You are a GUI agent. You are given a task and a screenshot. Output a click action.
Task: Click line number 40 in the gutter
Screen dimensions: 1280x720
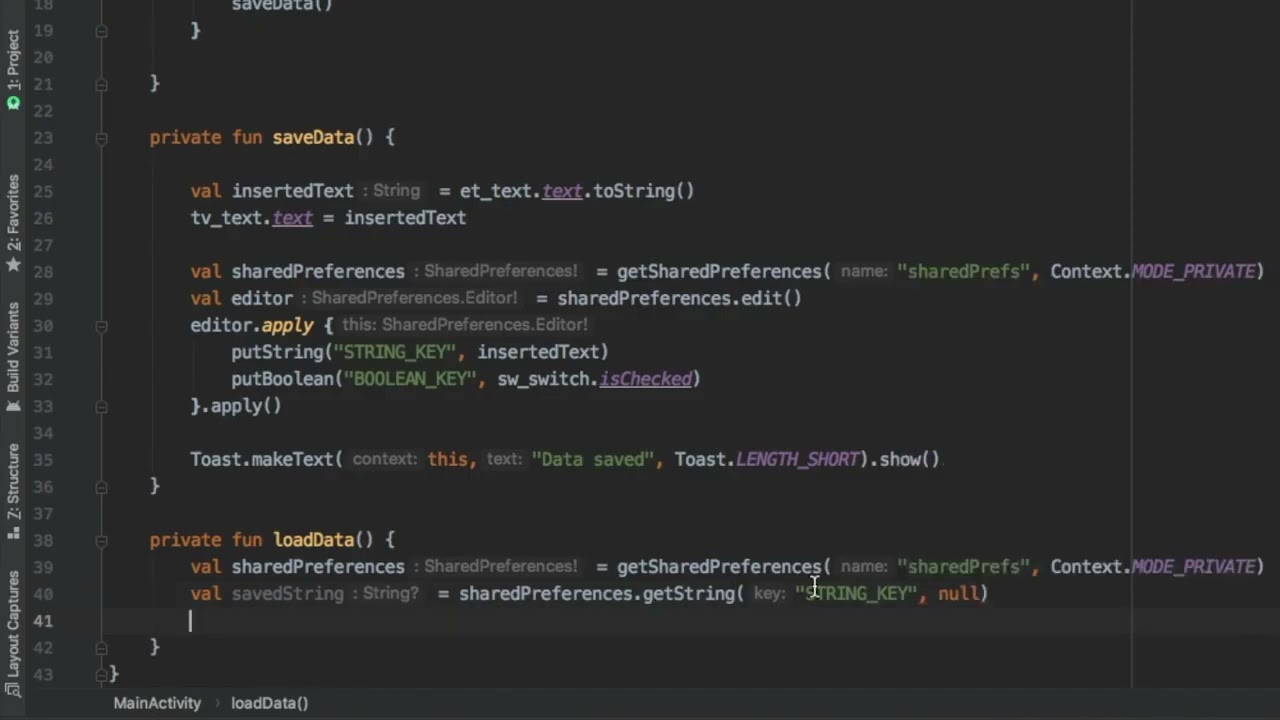42,594
